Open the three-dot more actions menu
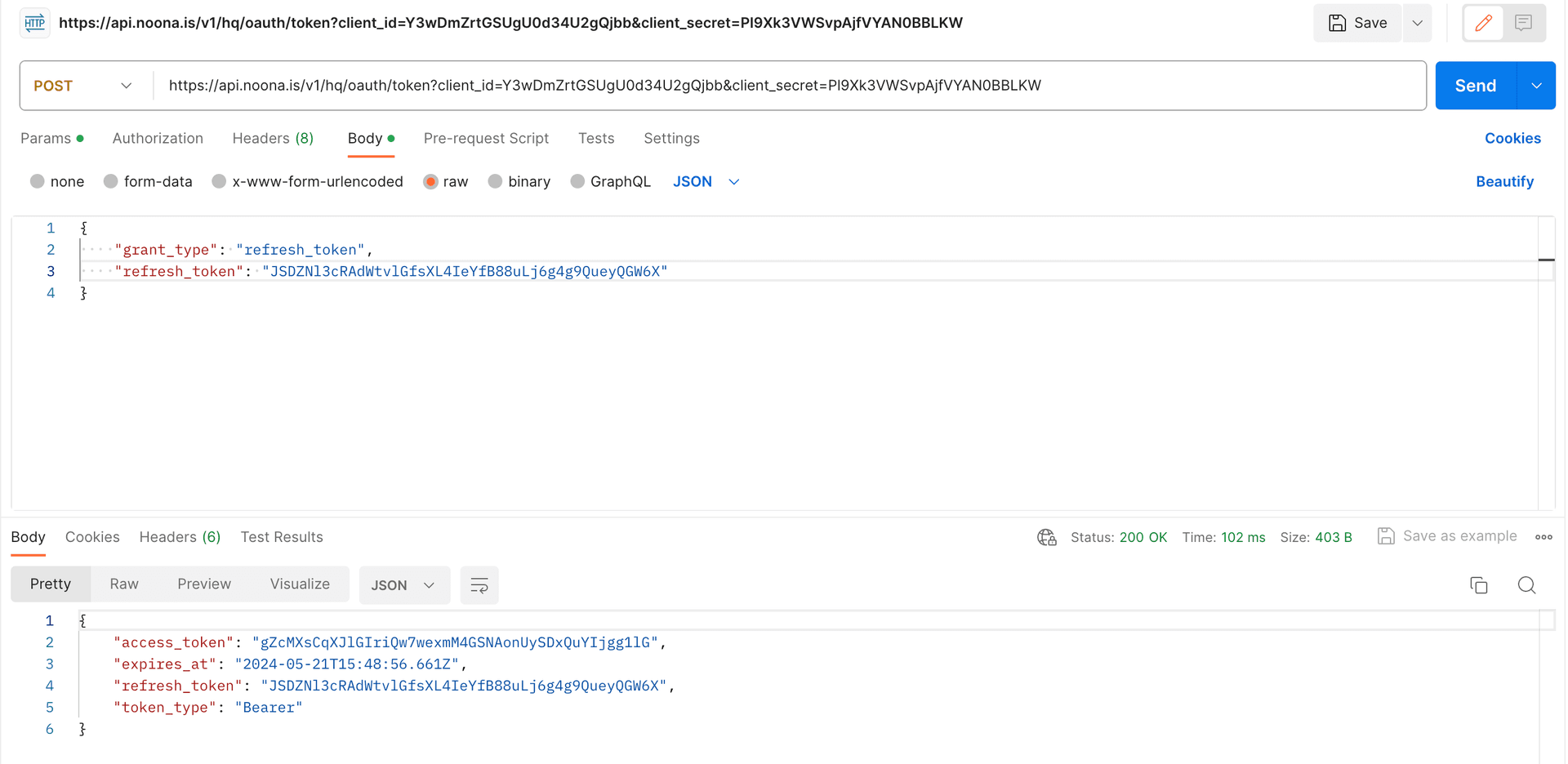The width and height of the screenshot is (1568, 764). click(x=1543, y=537)
